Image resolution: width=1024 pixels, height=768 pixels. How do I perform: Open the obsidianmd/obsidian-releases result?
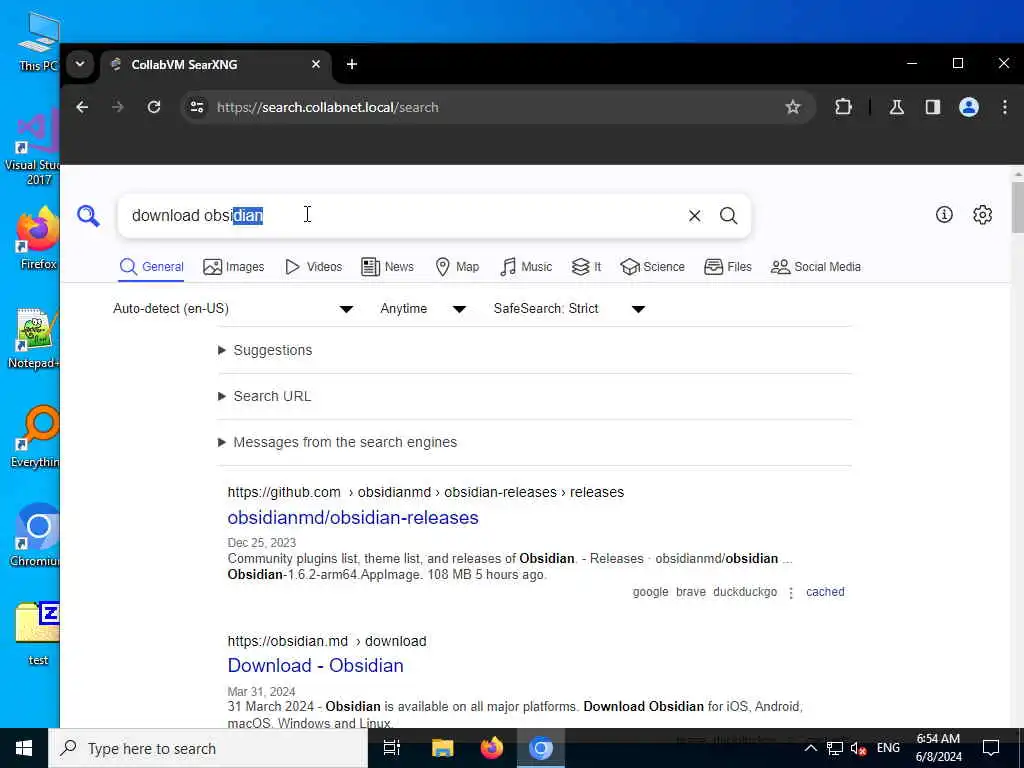click(353, 517)
